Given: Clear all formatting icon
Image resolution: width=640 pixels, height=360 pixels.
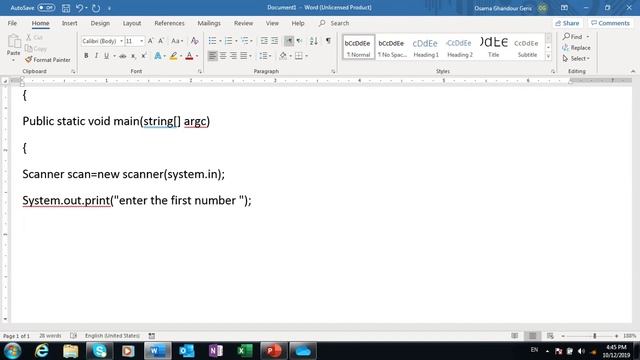Looking at the screenshot, I should pyautogui.click(x=195, y=41).
